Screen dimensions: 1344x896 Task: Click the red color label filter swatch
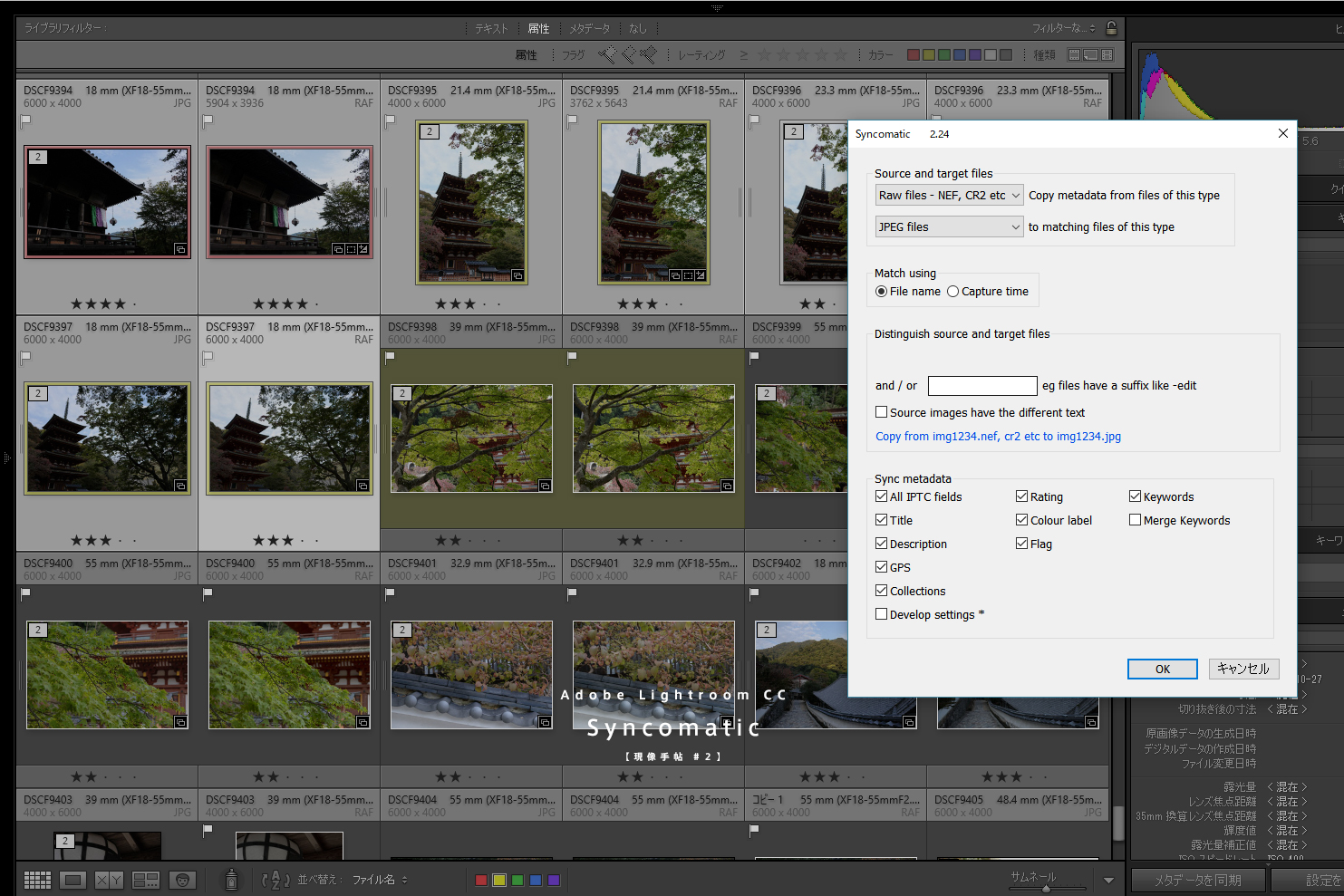pyautogui.click(x=914, y=55)
